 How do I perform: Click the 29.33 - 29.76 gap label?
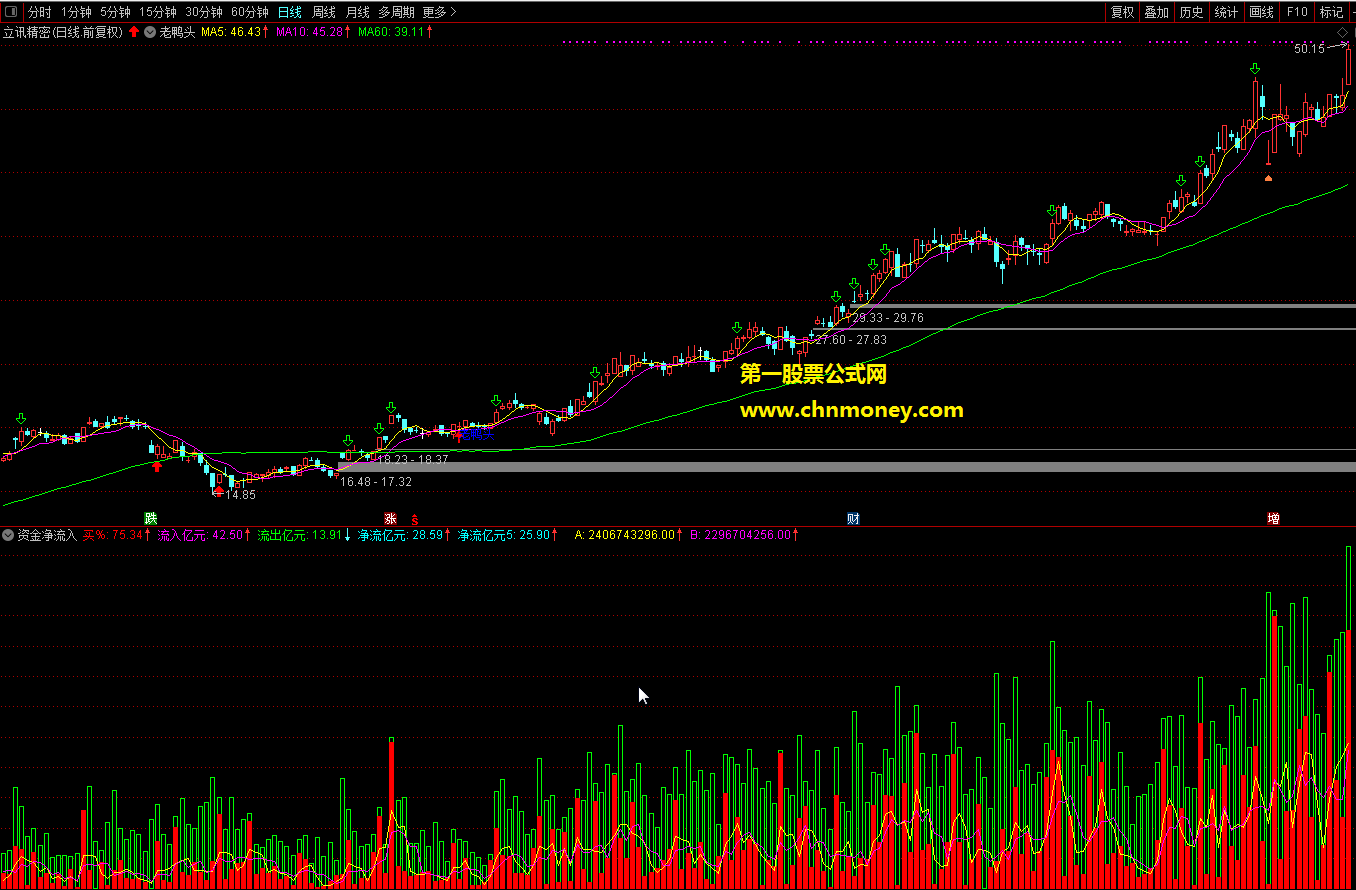(x=888, y=318)
